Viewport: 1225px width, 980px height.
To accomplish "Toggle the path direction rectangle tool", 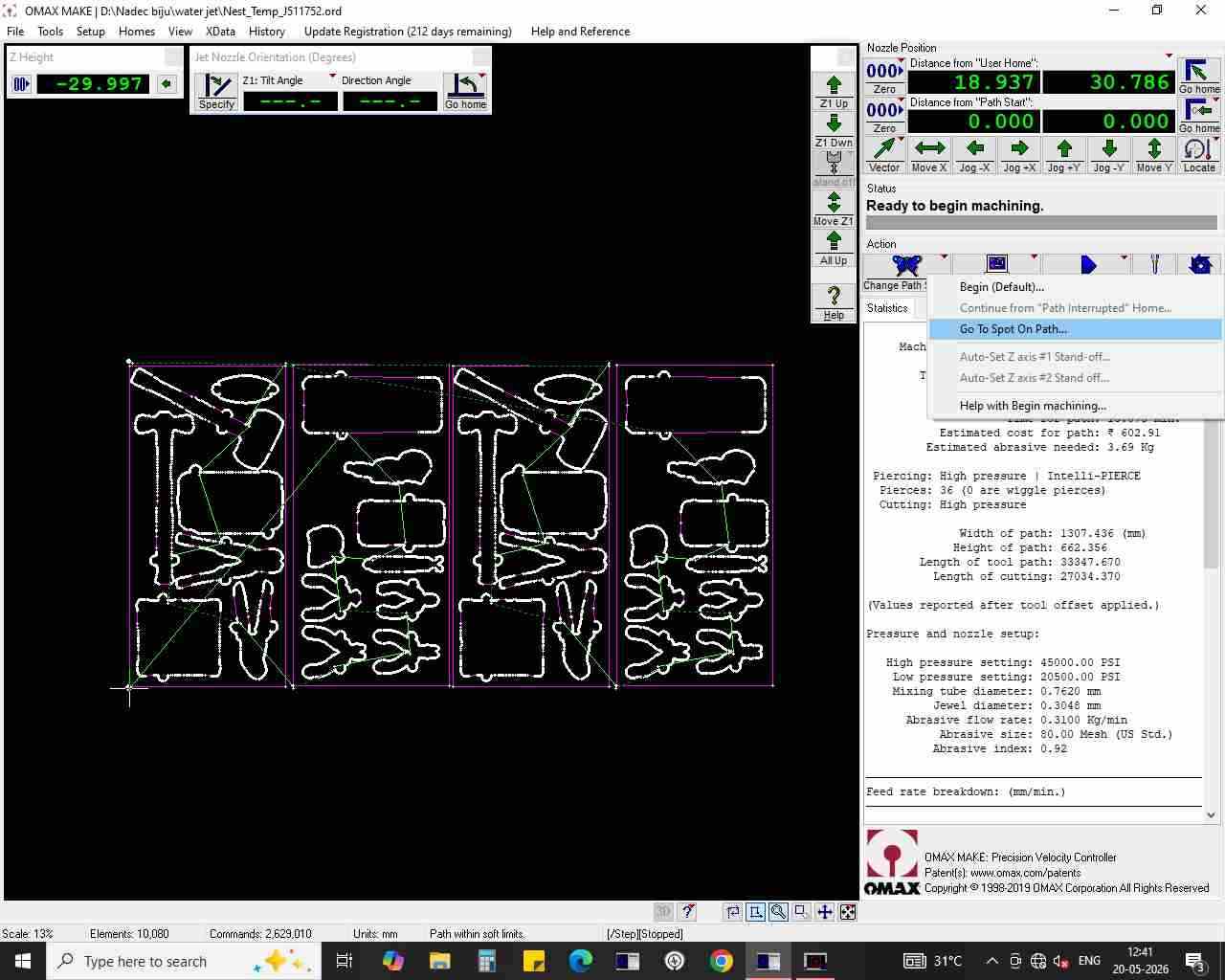I will [755, 912].
